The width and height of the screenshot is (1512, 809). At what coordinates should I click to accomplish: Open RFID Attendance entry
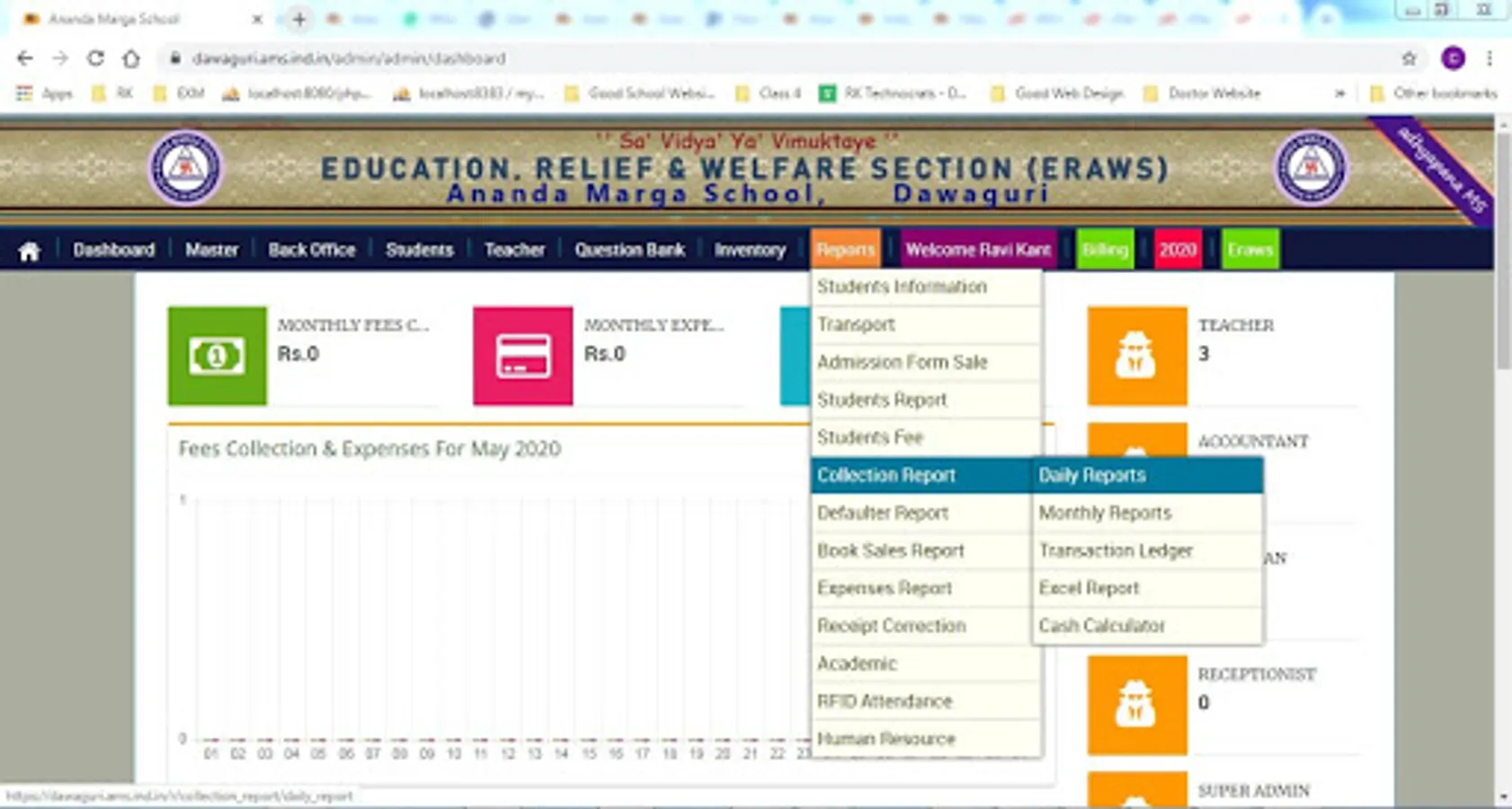tap(926, 702)
